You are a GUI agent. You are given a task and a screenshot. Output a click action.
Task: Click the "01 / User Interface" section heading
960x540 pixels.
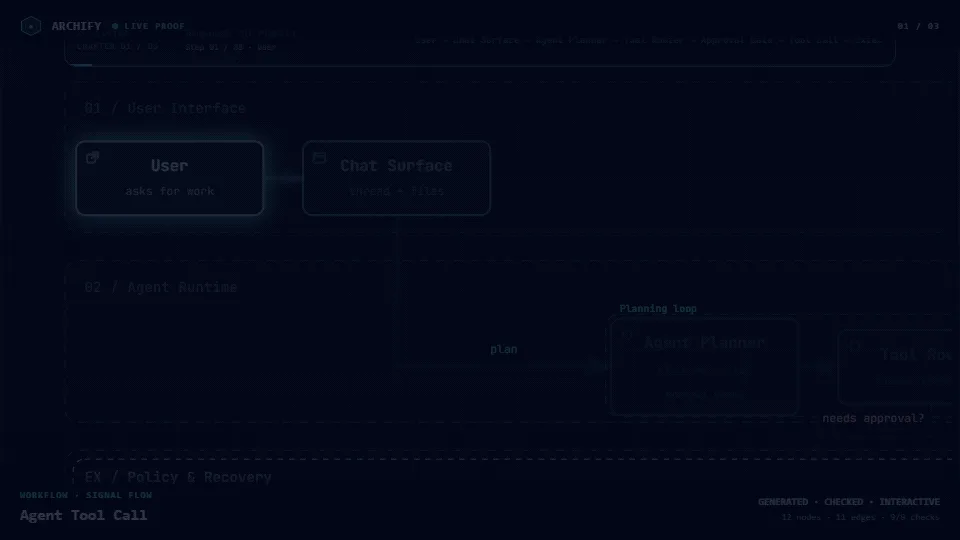tap(165, 108)
